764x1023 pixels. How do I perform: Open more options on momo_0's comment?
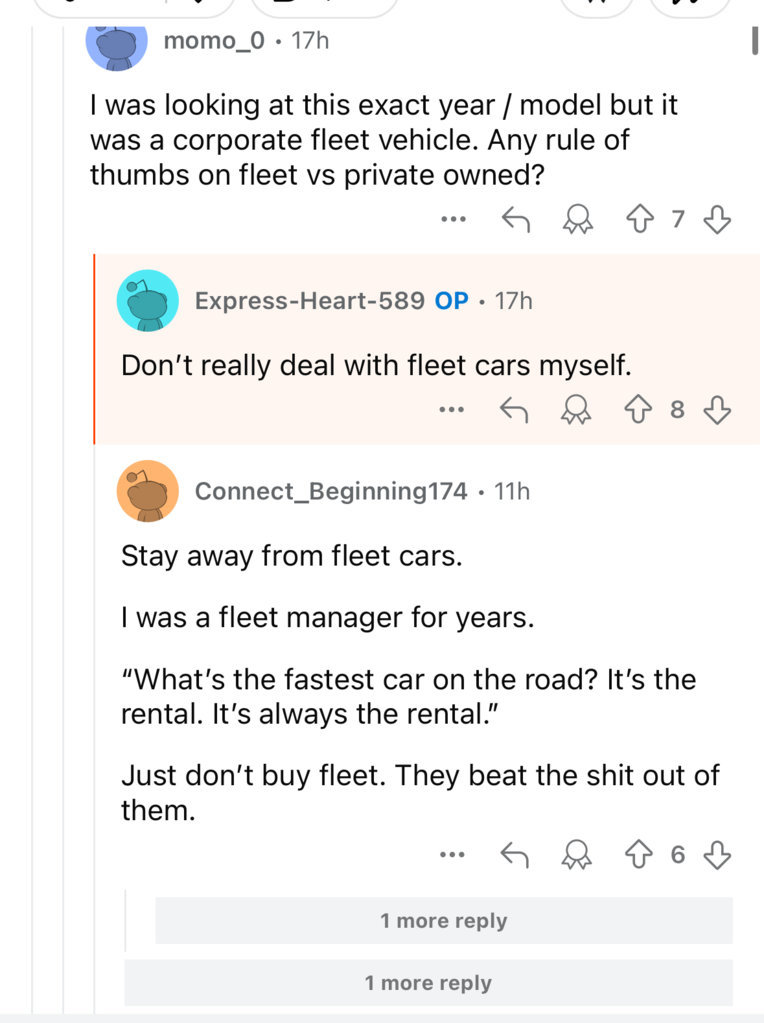(x=453, y=219)
